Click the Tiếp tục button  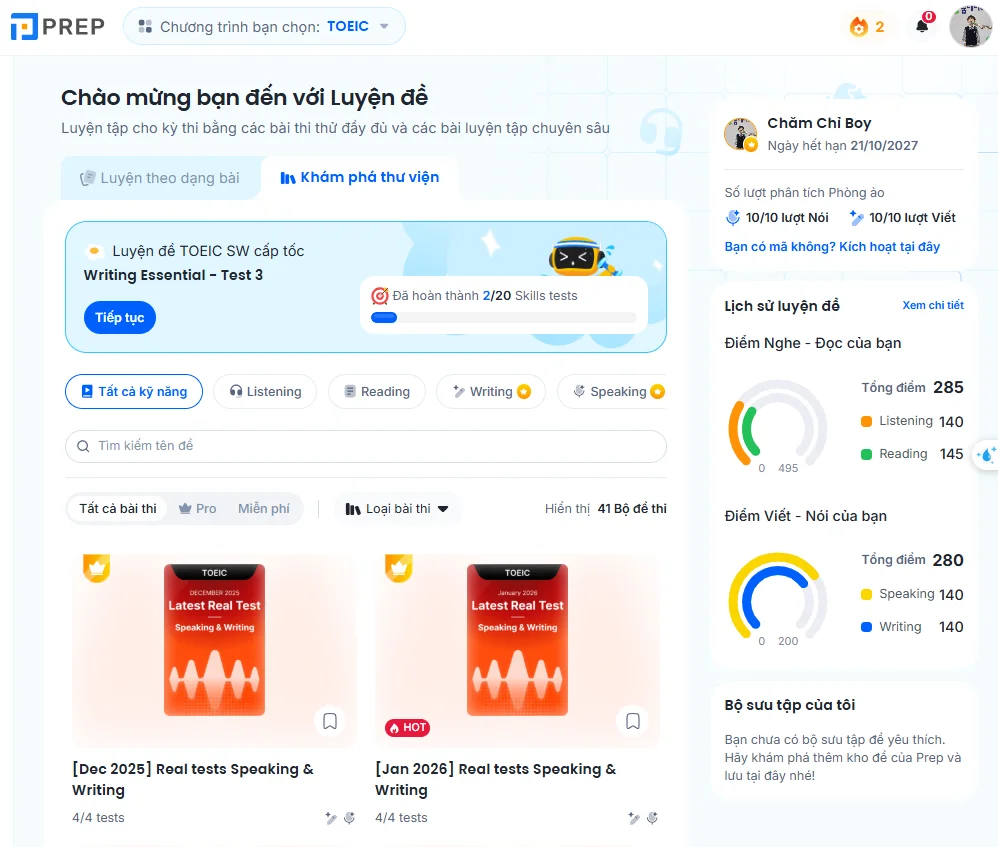(x=120, y=318)
